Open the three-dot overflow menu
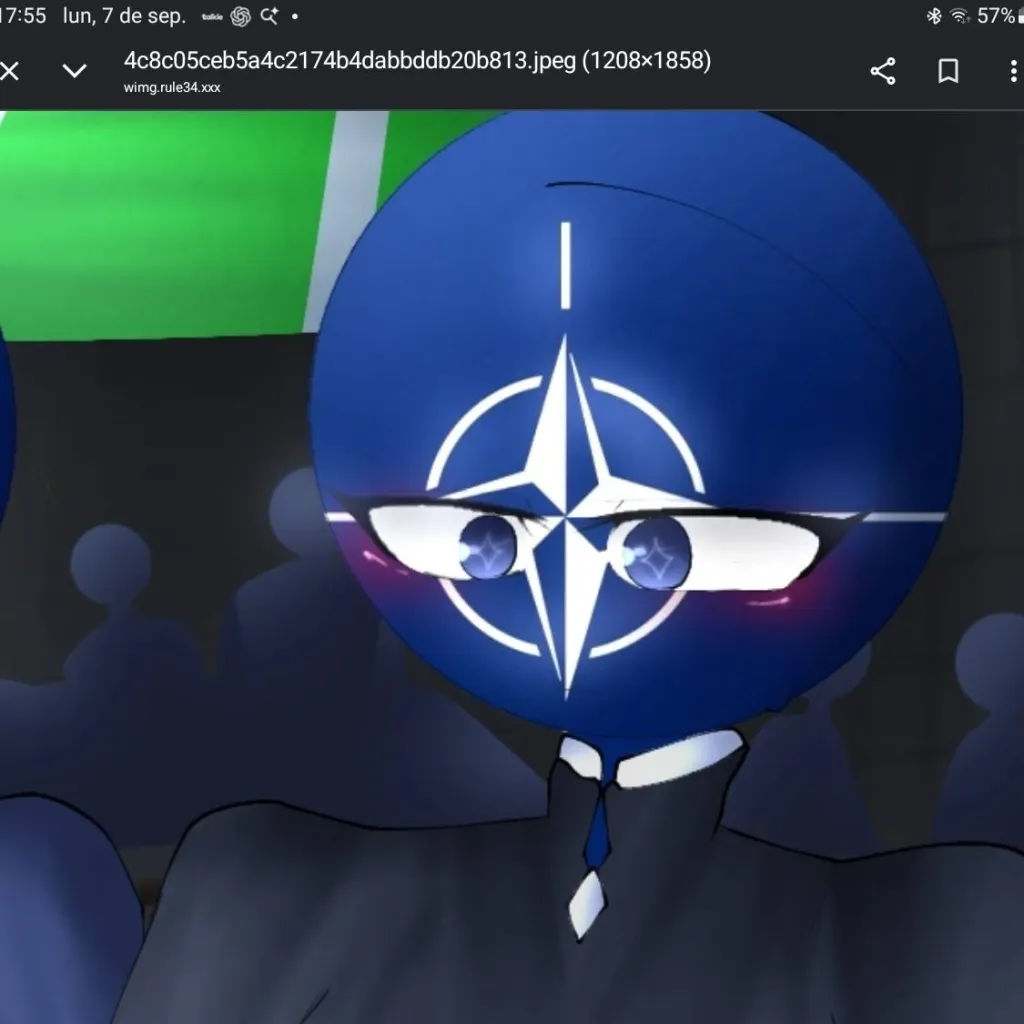 coord(1013,71)
